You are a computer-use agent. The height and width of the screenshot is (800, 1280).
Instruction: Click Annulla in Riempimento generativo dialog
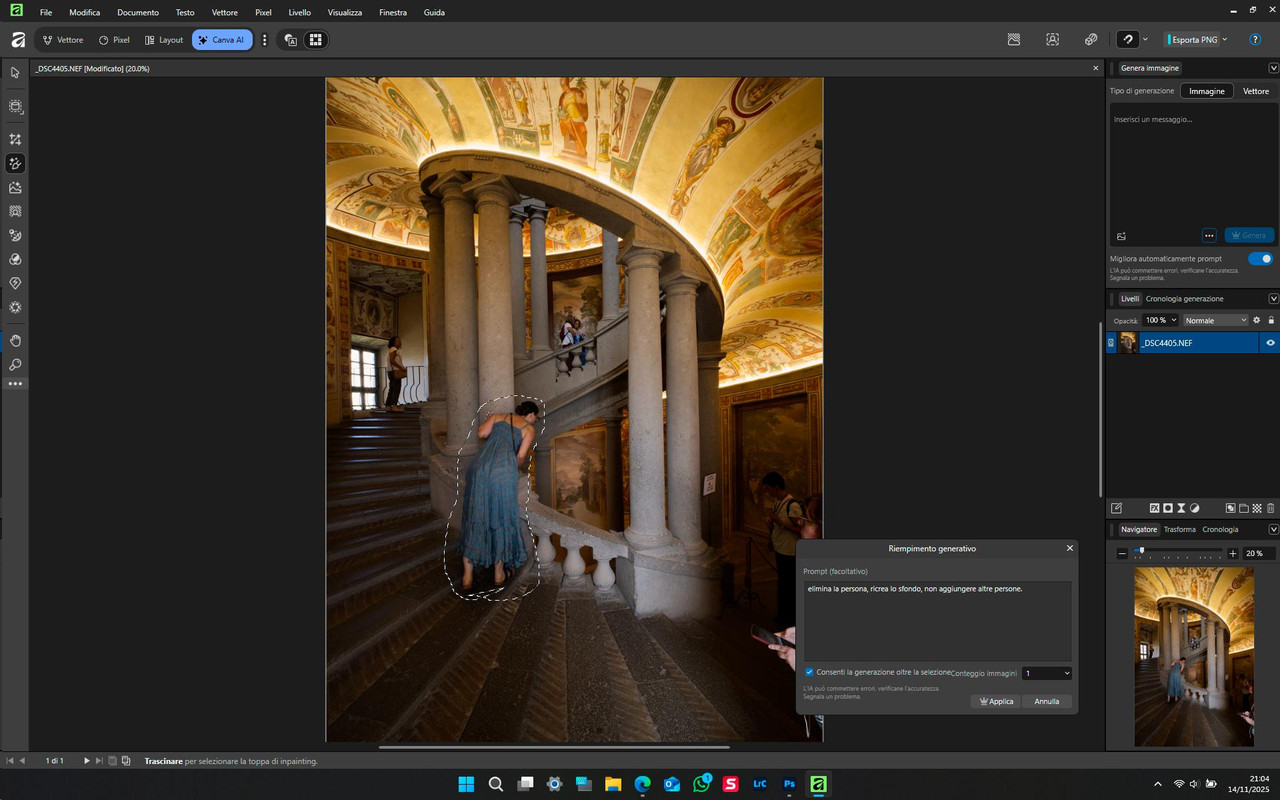(x=1046, y=701)
